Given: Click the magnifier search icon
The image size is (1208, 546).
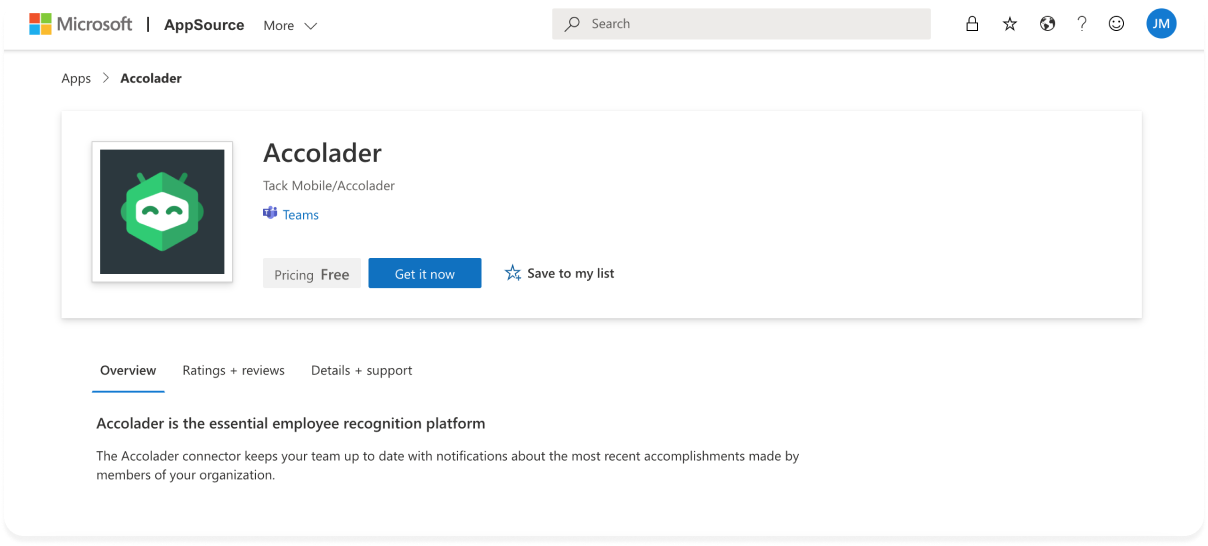Looking at the screenshot, I should pos(572,24).
